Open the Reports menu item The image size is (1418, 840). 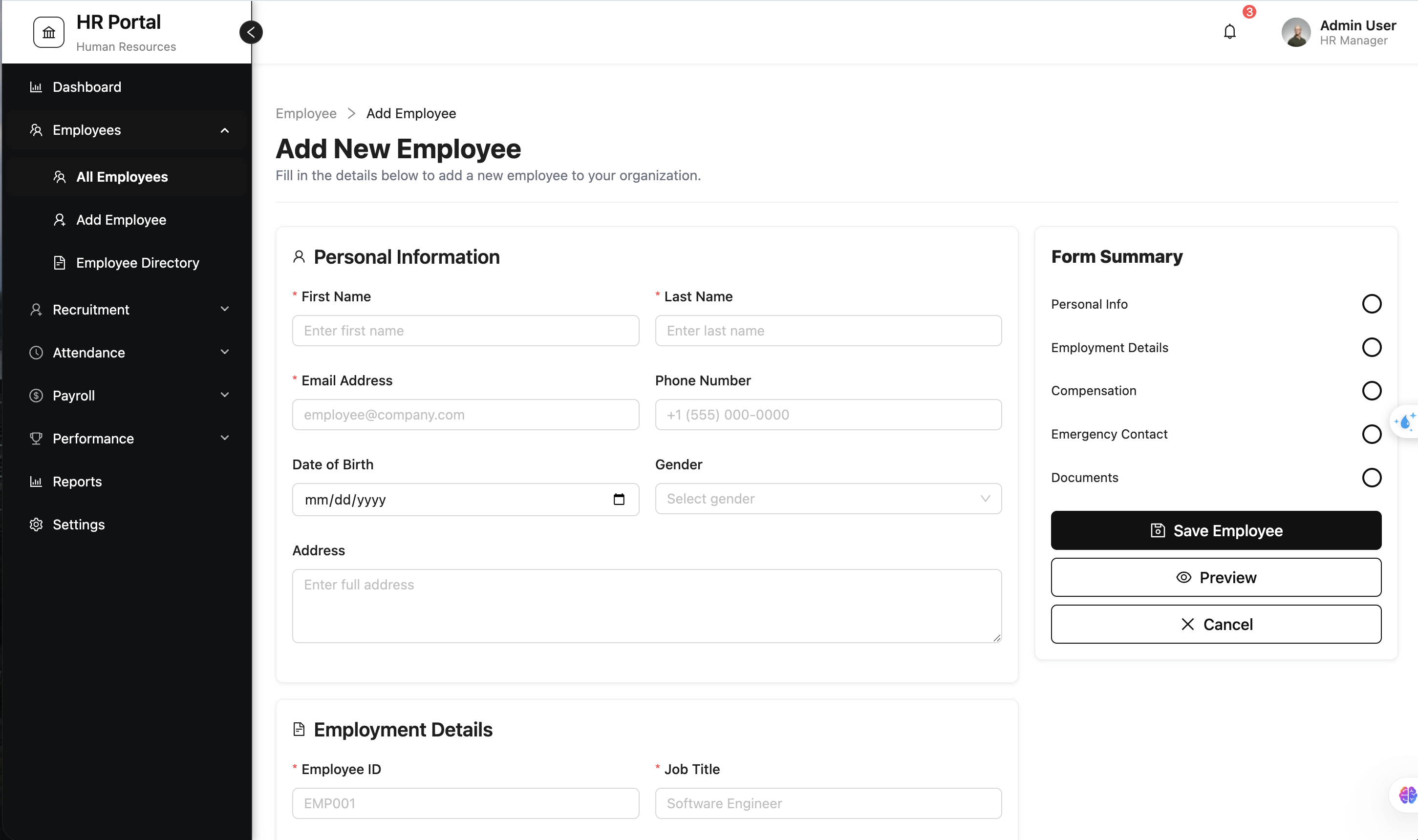pos(127,482)
